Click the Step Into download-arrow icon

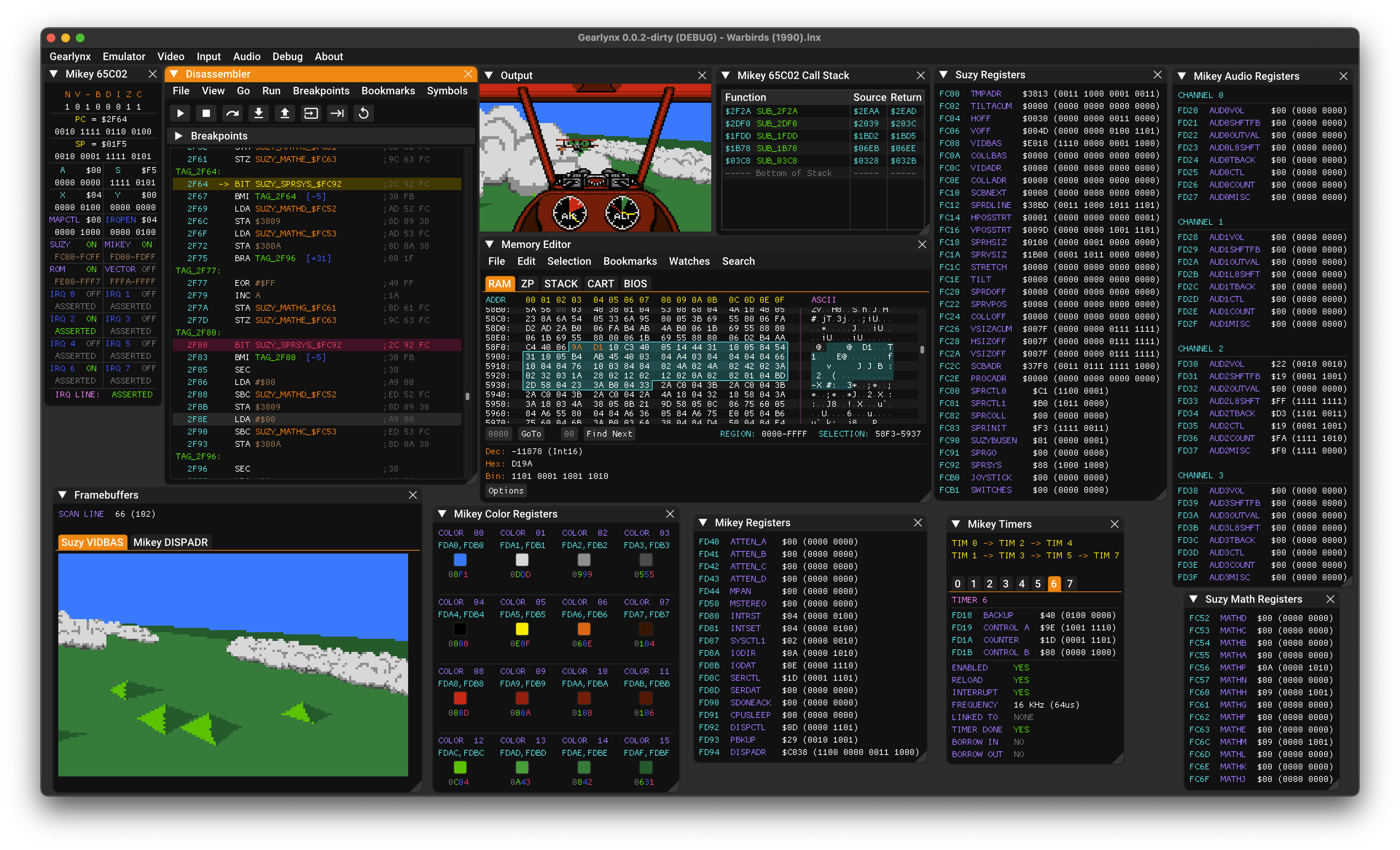tap(258, 113)
